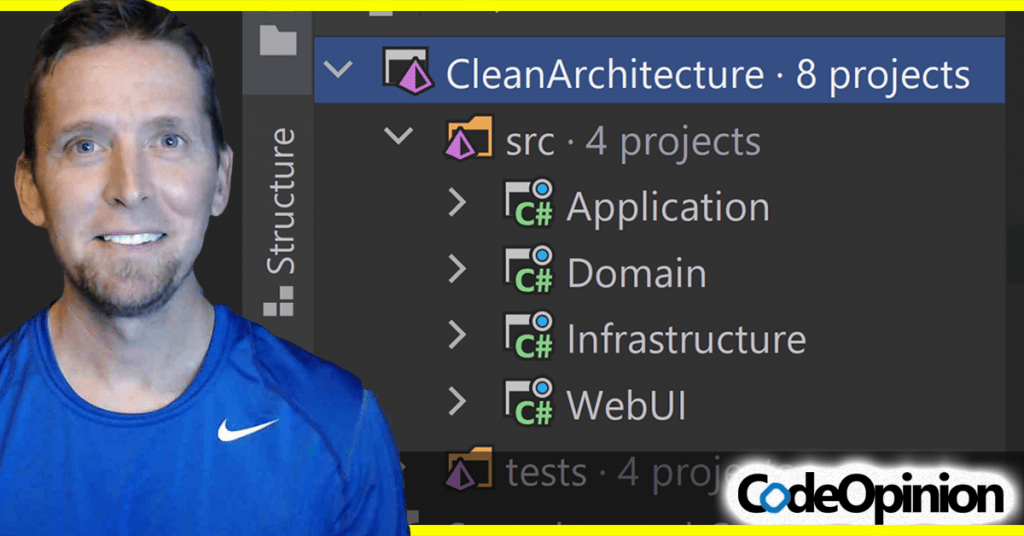Select the Infrastructure project label

(x=686, y=340)
